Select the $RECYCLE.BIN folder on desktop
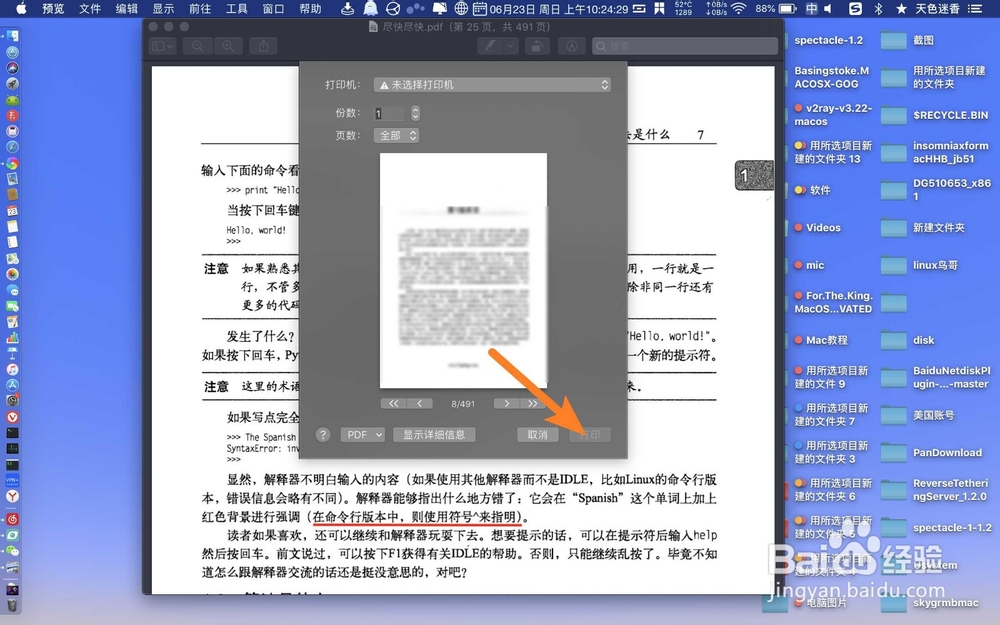1000x625 pixels. tap(893, 115)
